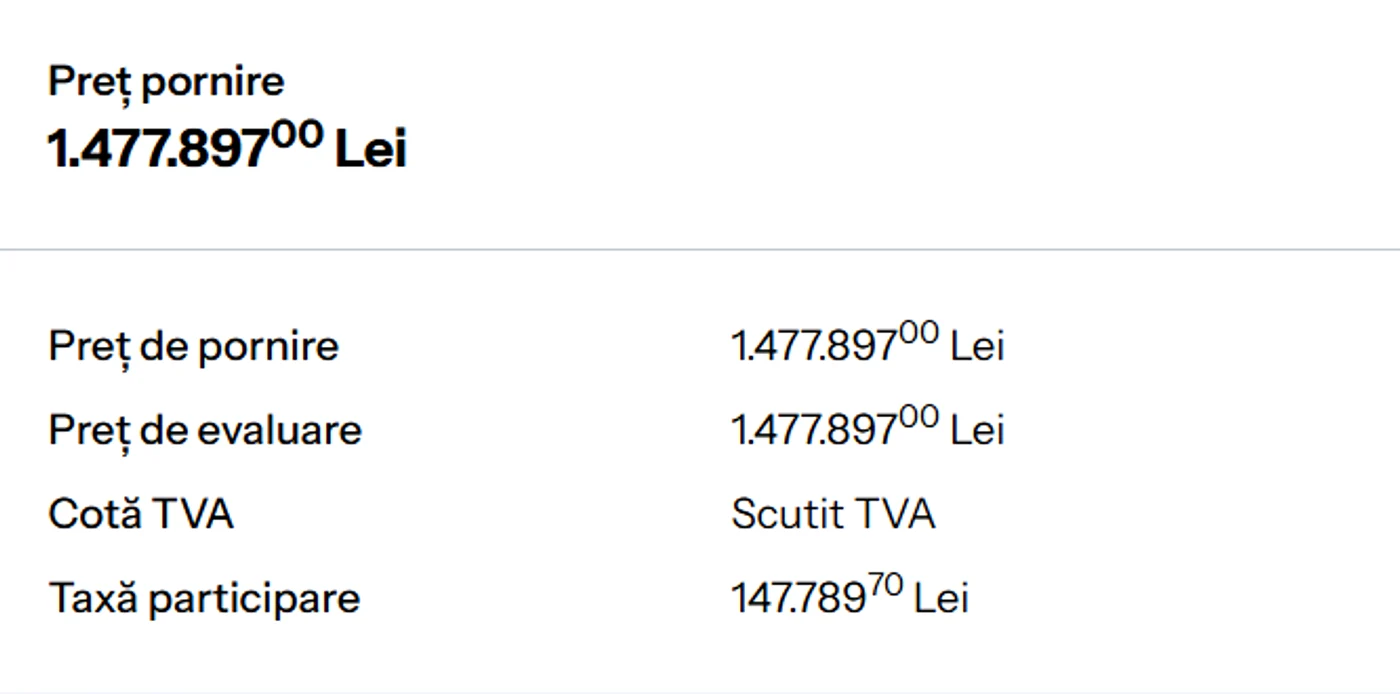This screenshot has width=1400, height=694.
Task: Click the "Taxă participare" row label
Action: pyautogui.click(x=203, y=599)
